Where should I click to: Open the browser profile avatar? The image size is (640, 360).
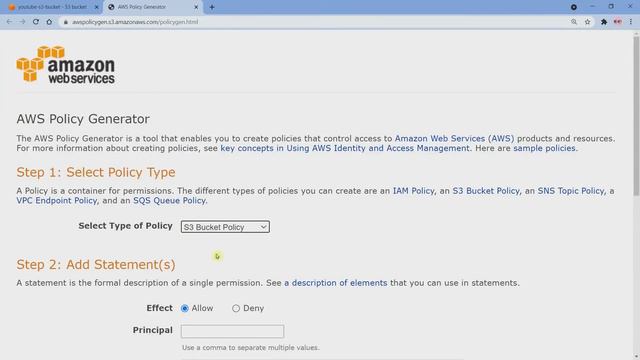click(618, 22)
